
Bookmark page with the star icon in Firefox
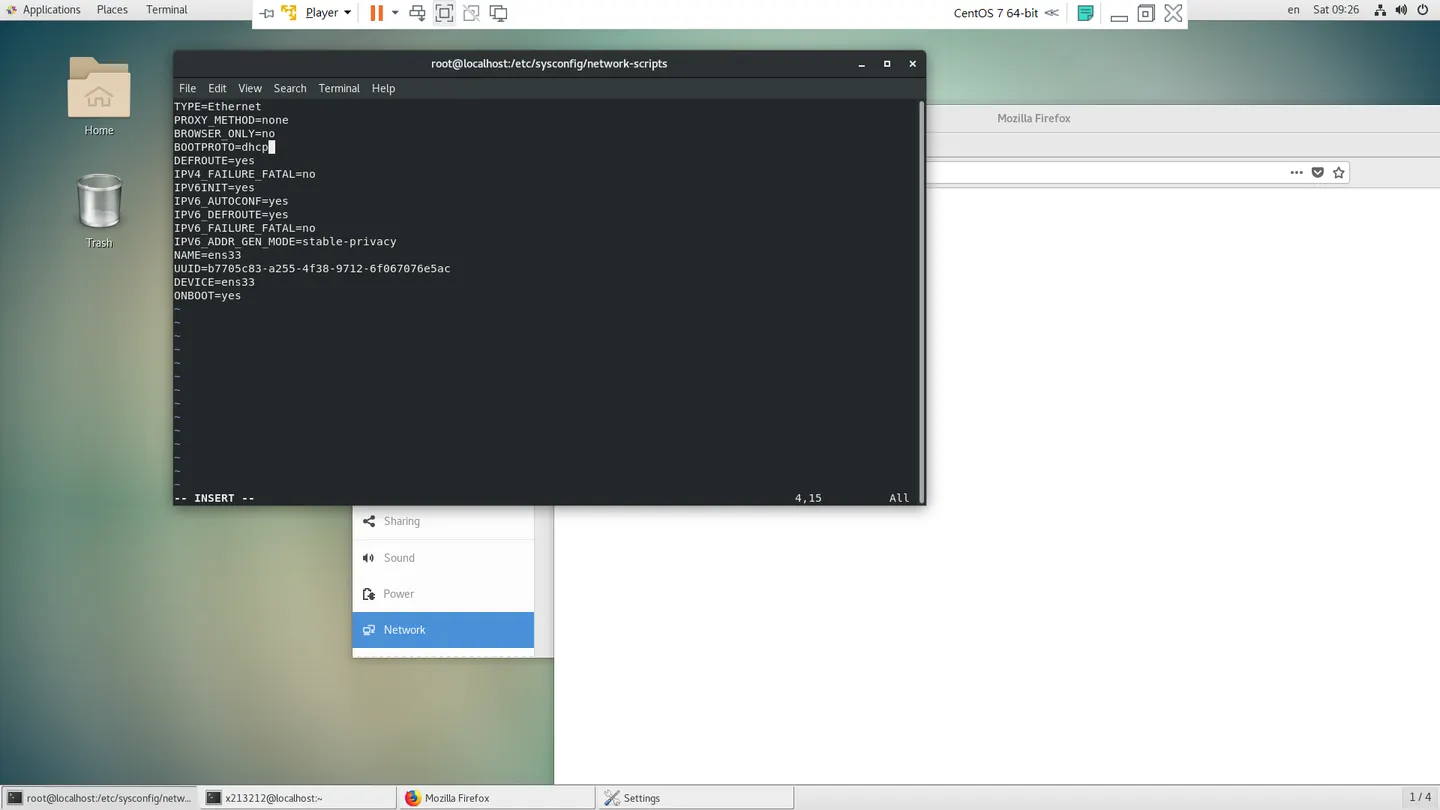coord(1339,173)
